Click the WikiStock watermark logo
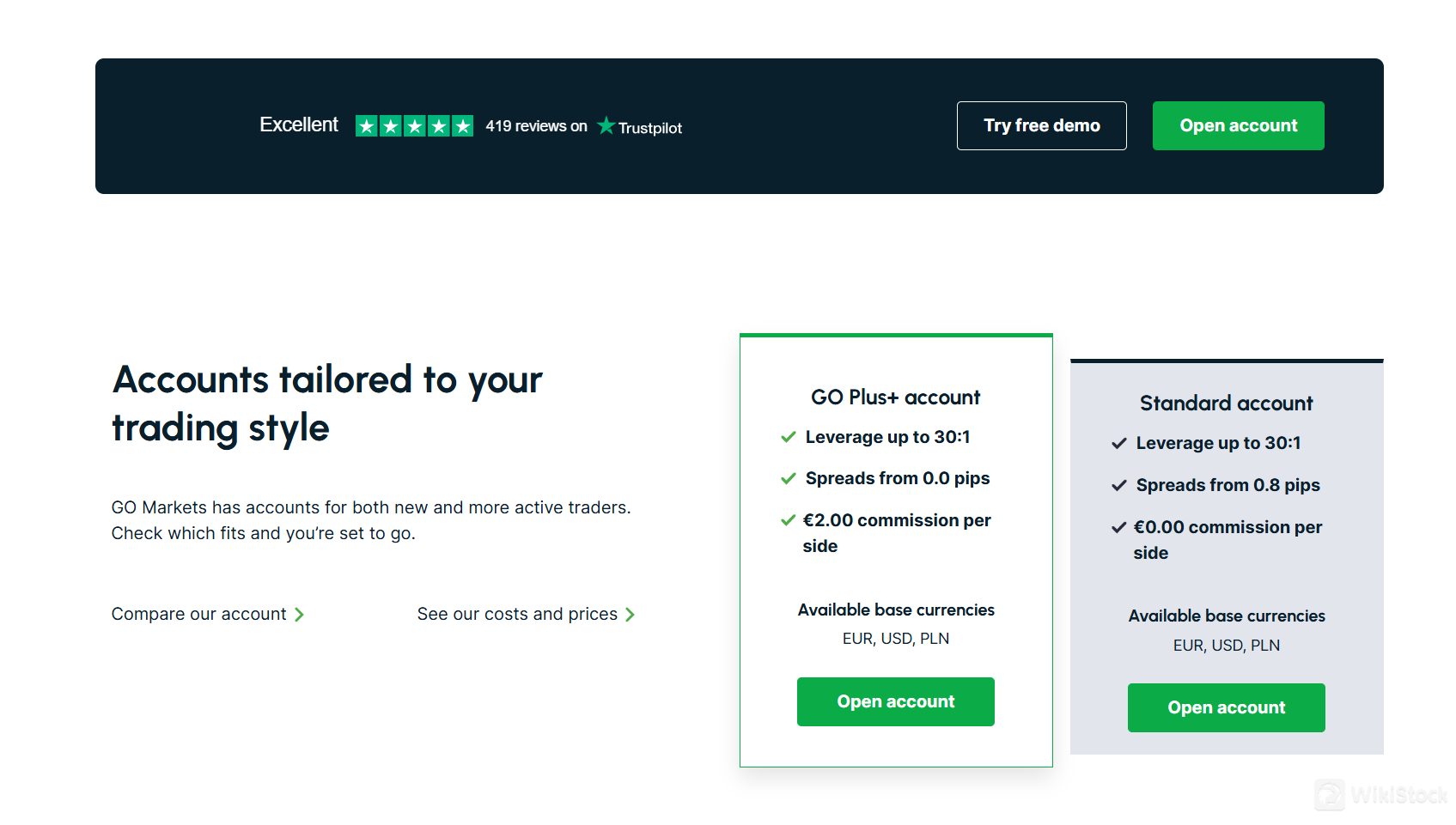Viewport: 1456px width, 825px height. pyautogui.click(x=1330, y=794)
